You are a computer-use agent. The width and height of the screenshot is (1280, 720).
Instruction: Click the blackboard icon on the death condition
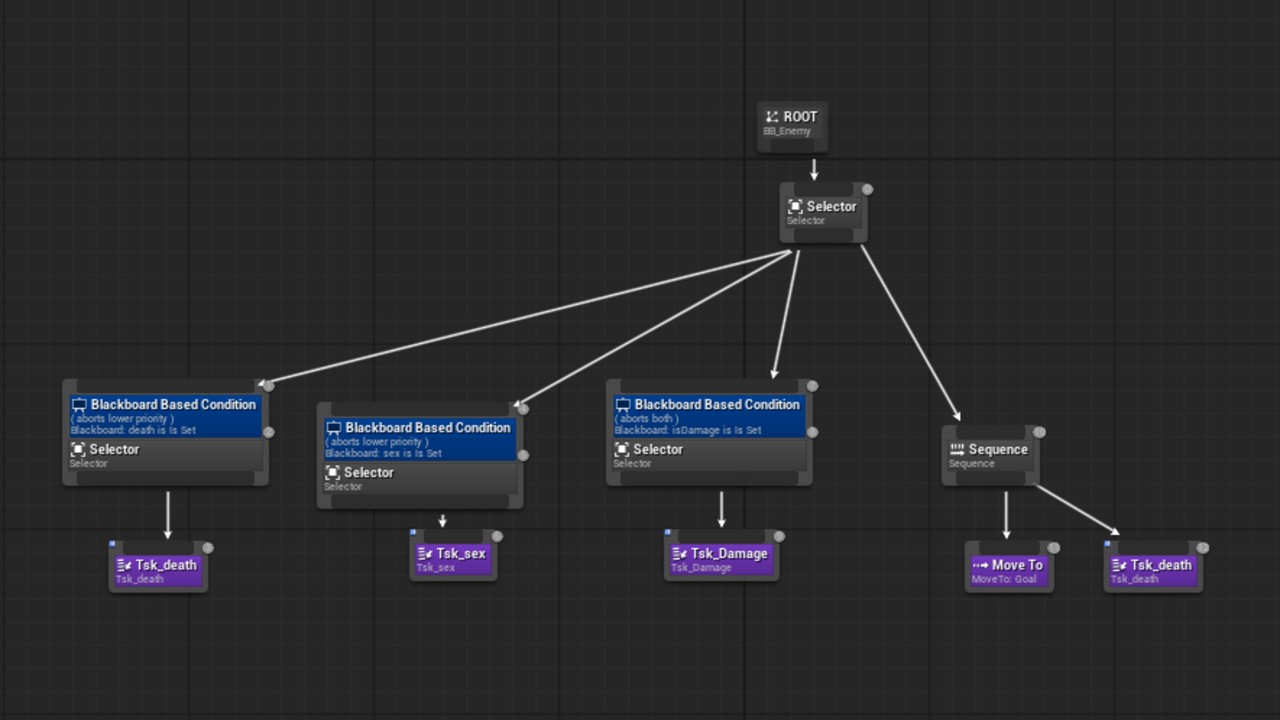click(x=79, y=405)
